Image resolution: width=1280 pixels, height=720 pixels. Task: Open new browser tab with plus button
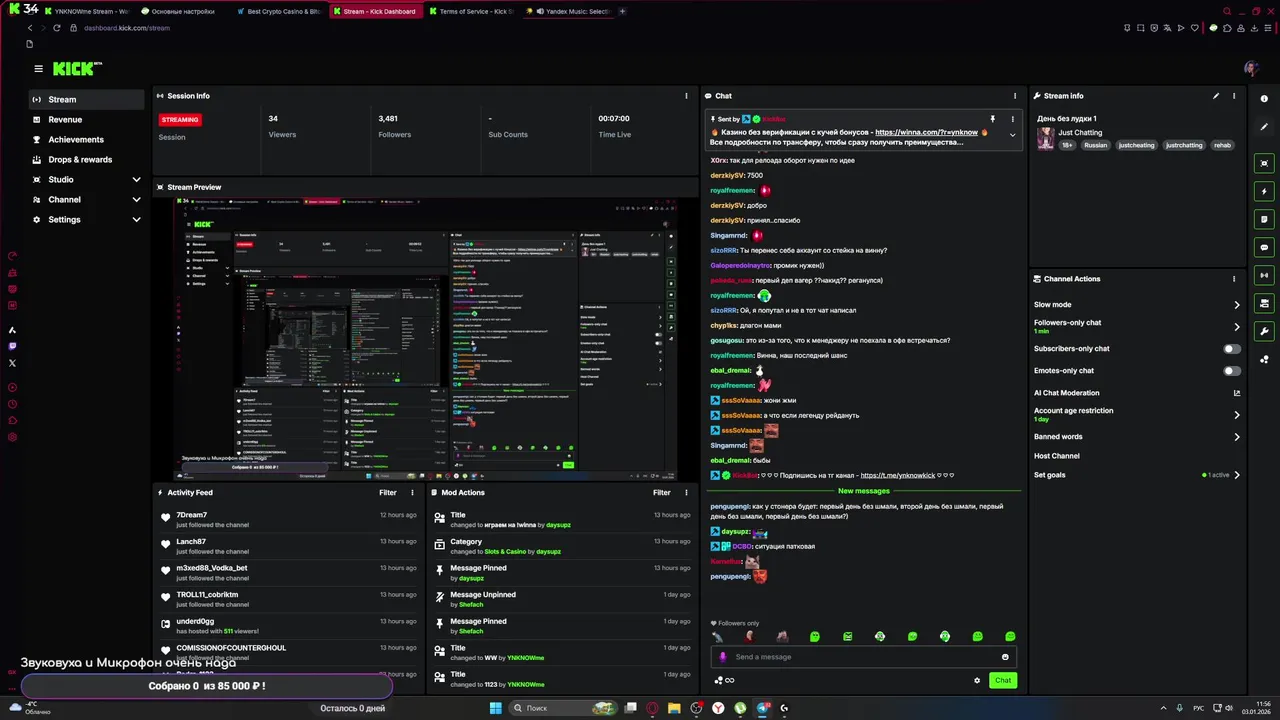point(622,11)
